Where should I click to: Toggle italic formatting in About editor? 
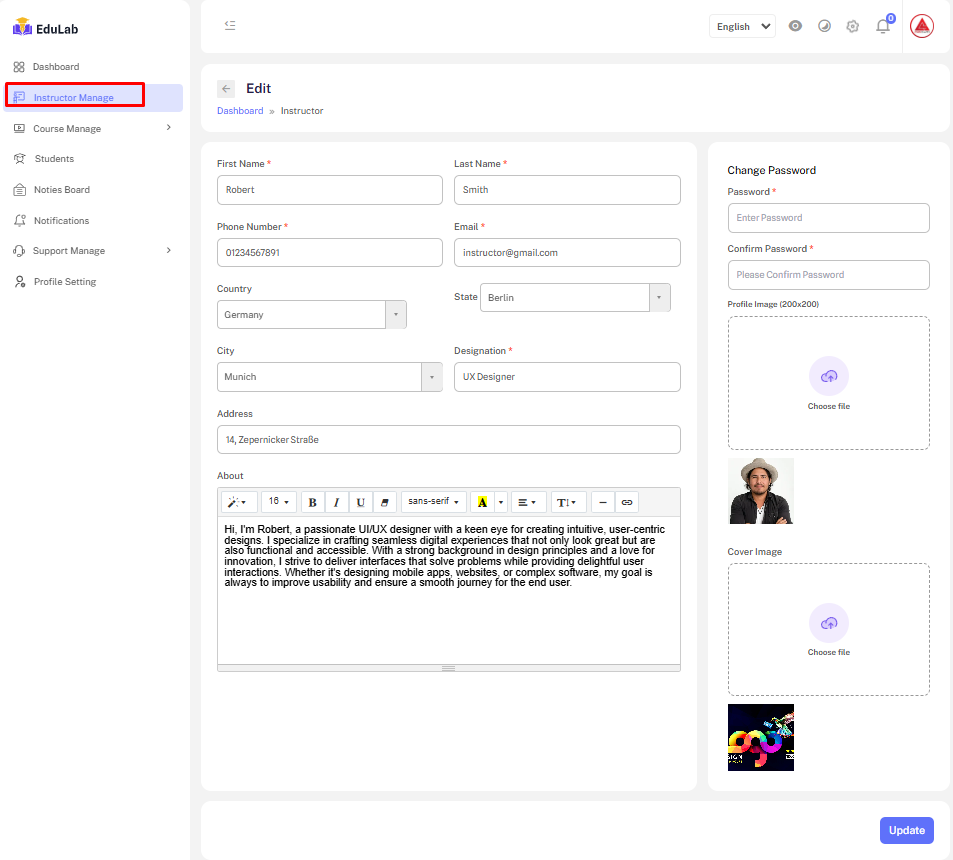click(337, 502)
